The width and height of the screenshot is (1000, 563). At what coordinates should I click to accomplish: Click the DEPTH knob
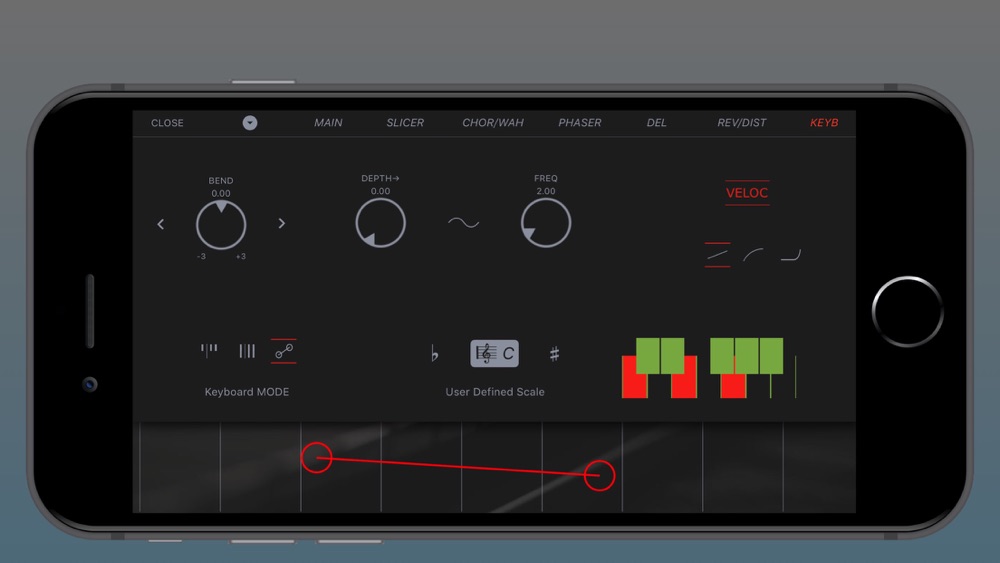point(380,223)
